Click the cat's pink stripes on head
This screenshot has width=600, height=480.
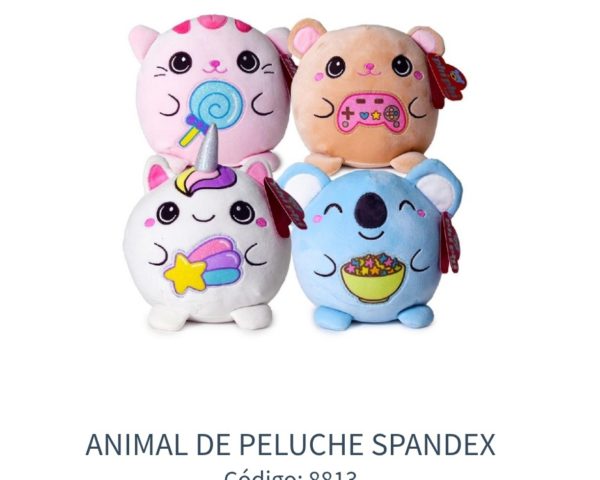212,24
